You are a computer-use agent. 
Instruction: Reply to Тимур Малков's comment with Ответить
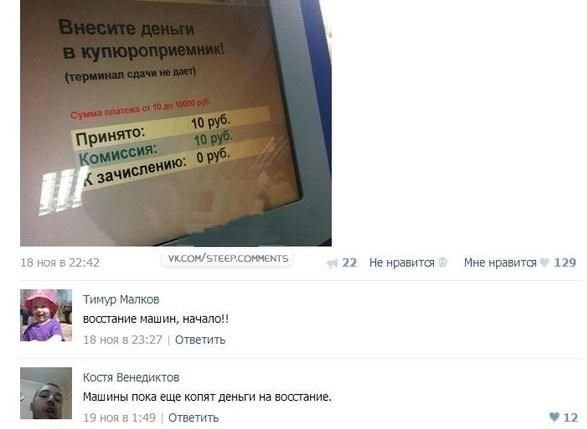[200, 340]
